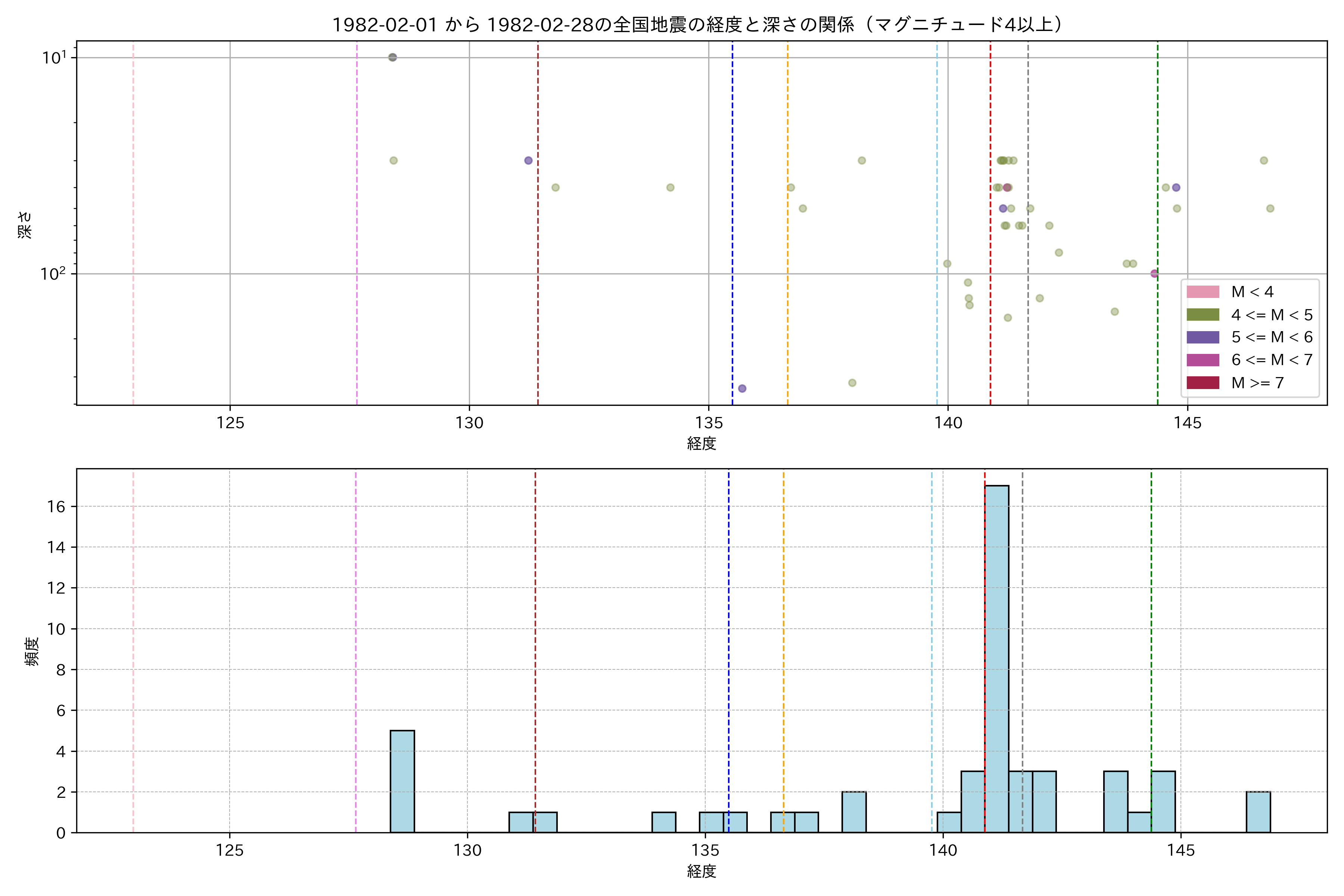Image resolution: width=1344 pixels, height=896 pixels.
Task: Click the histogram bar of height 5 near 128.5
Action: pos(402,781)
